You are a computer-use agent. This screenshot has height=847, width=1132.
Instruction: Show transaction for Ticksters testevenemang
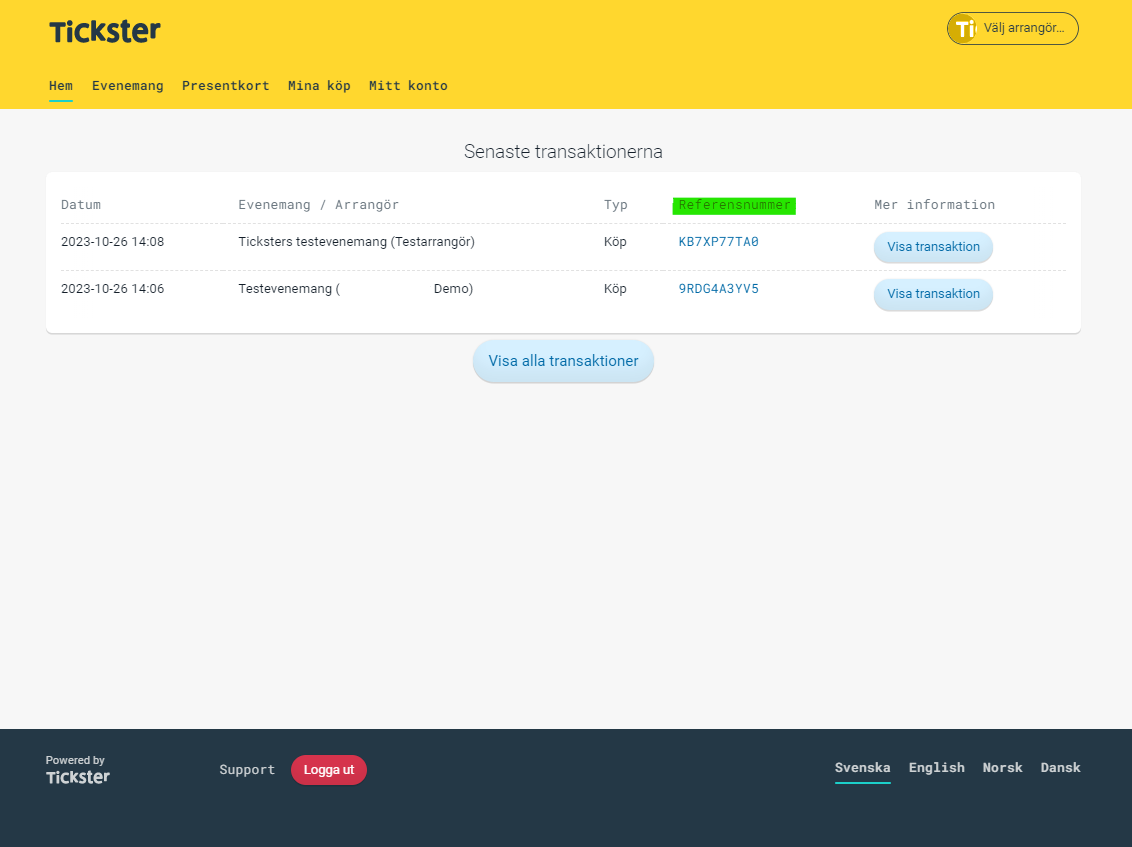pyautogui.click(x=932, y=247)
